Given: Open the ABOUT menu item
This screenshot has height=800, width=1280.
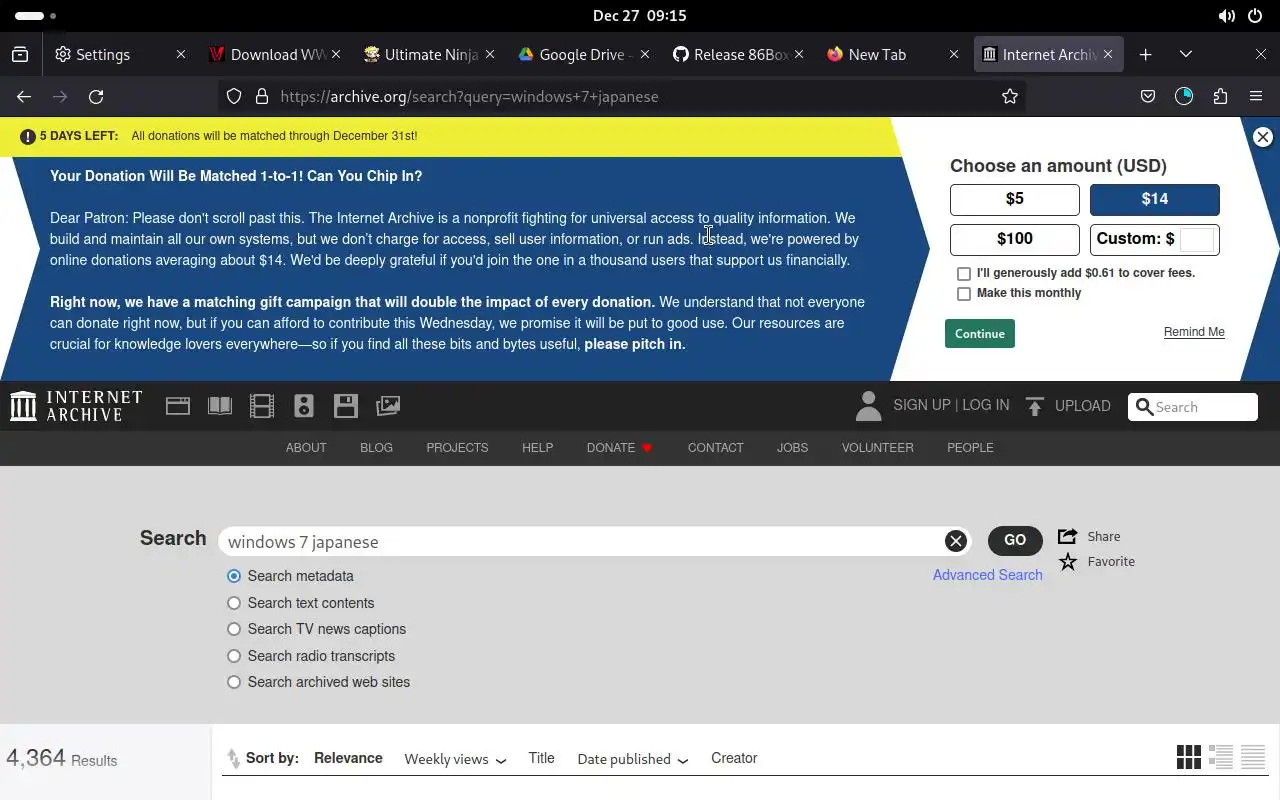Looking at the screenshot, I should tap(306, 447).
